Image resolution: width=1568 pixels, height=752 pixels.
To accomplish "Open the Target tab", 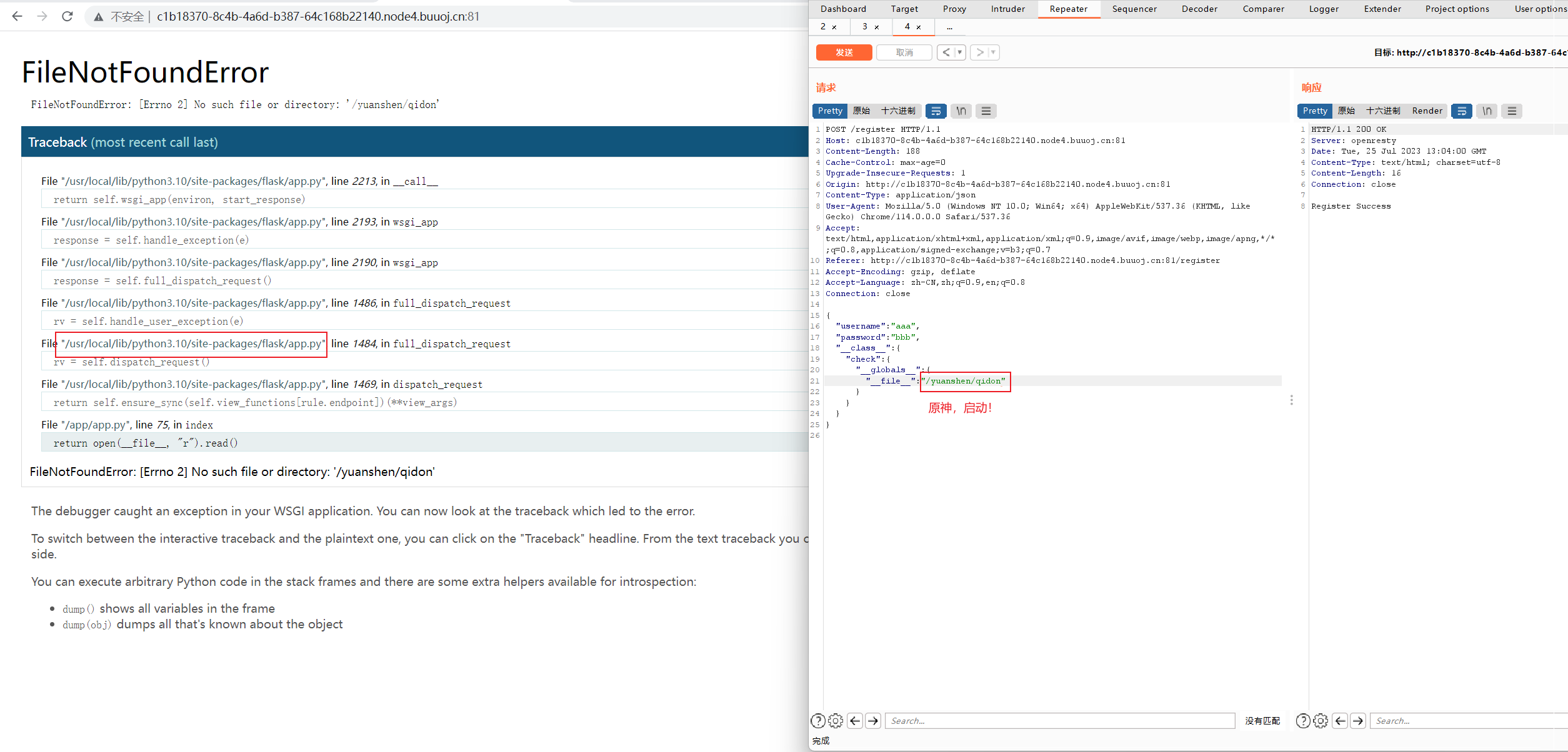I will pos(904,9).
